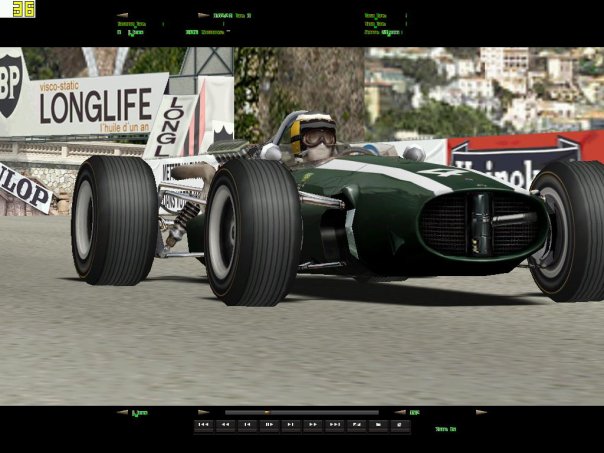Viewport: 604px width, 453px height.
Task: Click the orange position marker on timeline
Action: [x=266, y=412]
